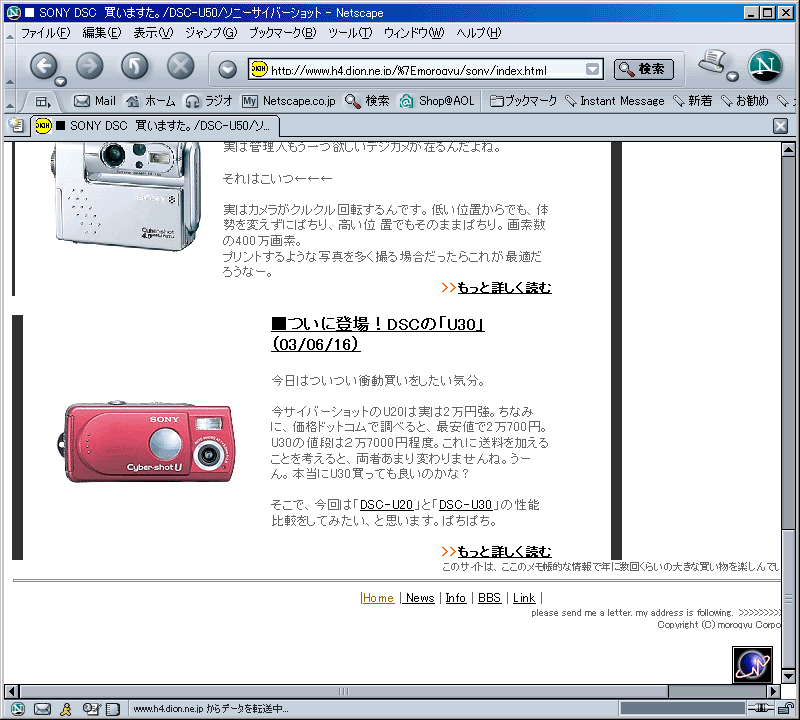Open the Print button dropdown arrow
Screen dimensions: 800x720
pos(732,77)
